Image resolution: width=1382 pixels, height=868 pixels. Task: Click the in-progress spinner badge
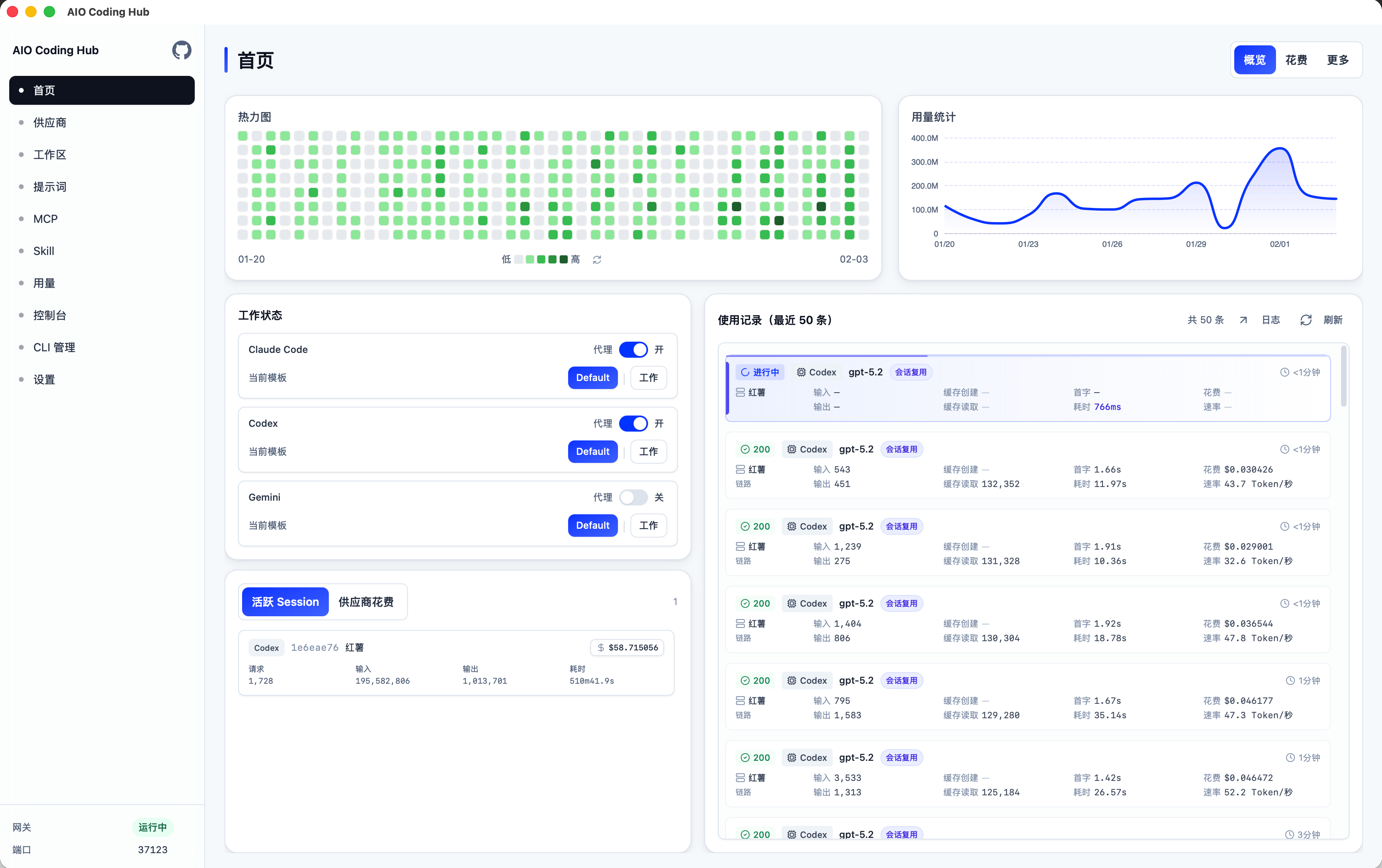click(760, 372)
